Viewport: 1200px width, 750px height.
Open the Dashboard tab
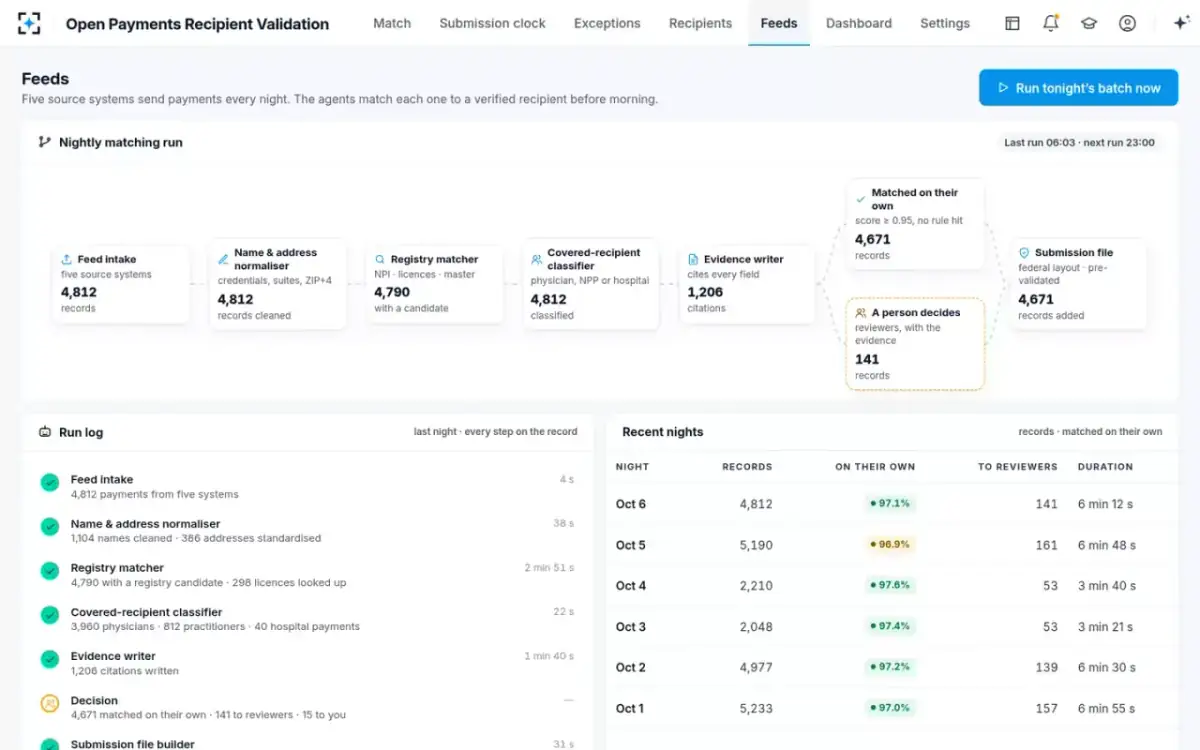click(x=859, y=23)
